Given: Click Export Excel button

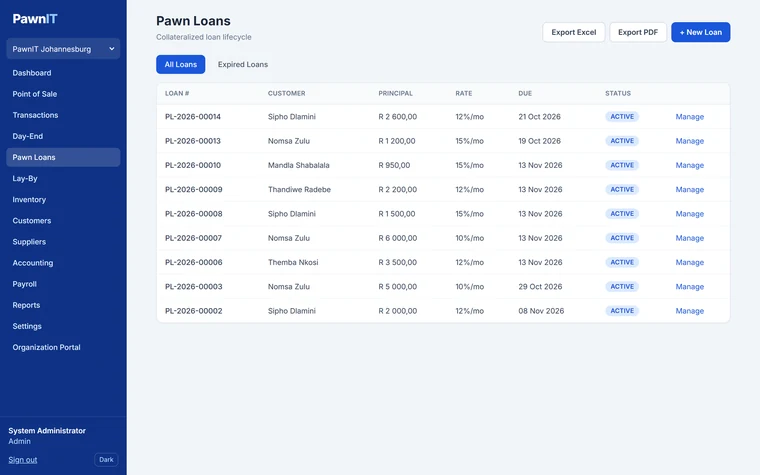Looking at the screenshot, I should 574,32.
